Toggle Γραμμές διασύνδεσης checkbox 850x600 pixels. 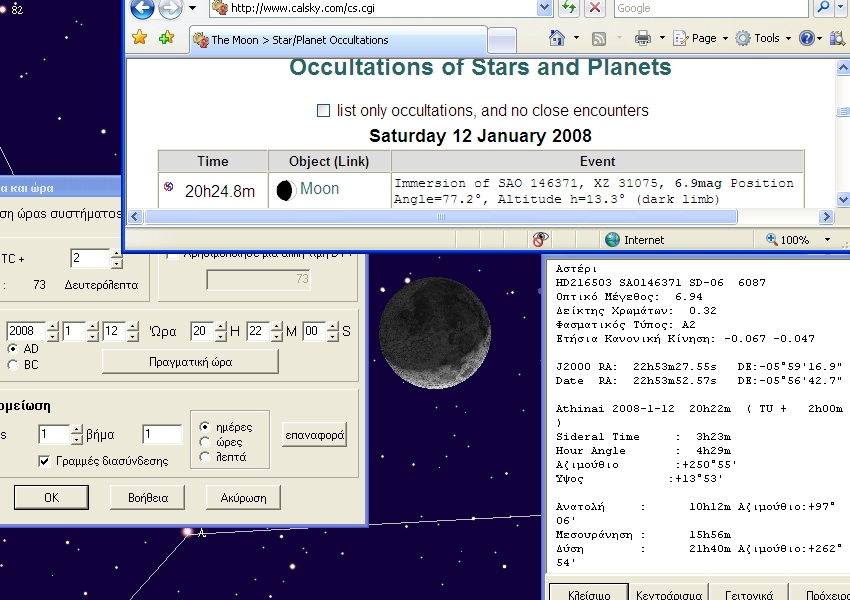click(x=44, y=461)
